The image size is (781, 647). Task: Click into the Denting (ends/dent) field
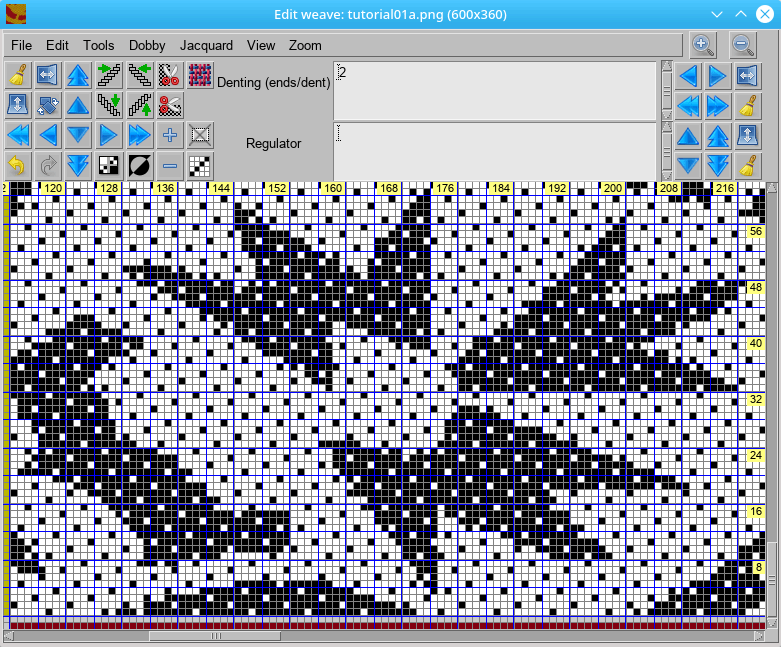point(495,91)
